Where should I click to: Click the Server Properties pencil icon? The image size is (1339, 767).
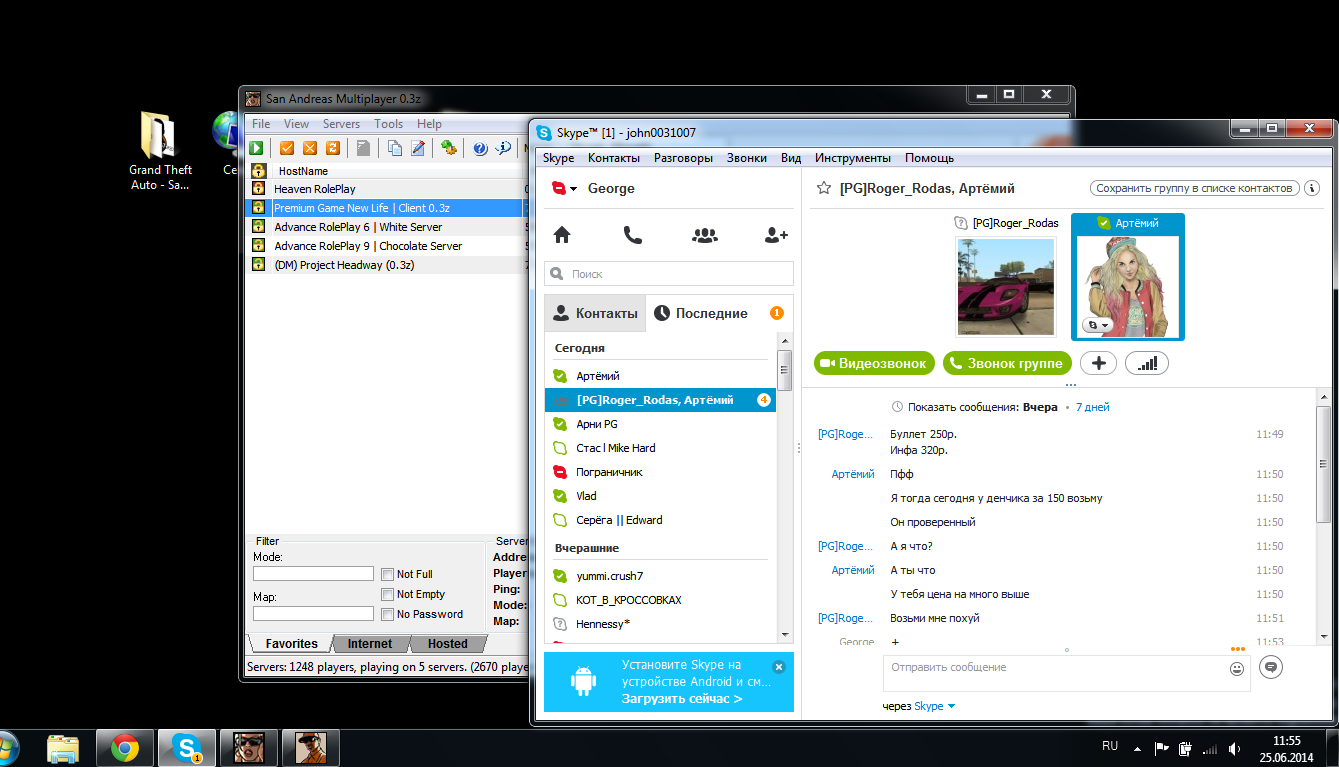(417, 148)
